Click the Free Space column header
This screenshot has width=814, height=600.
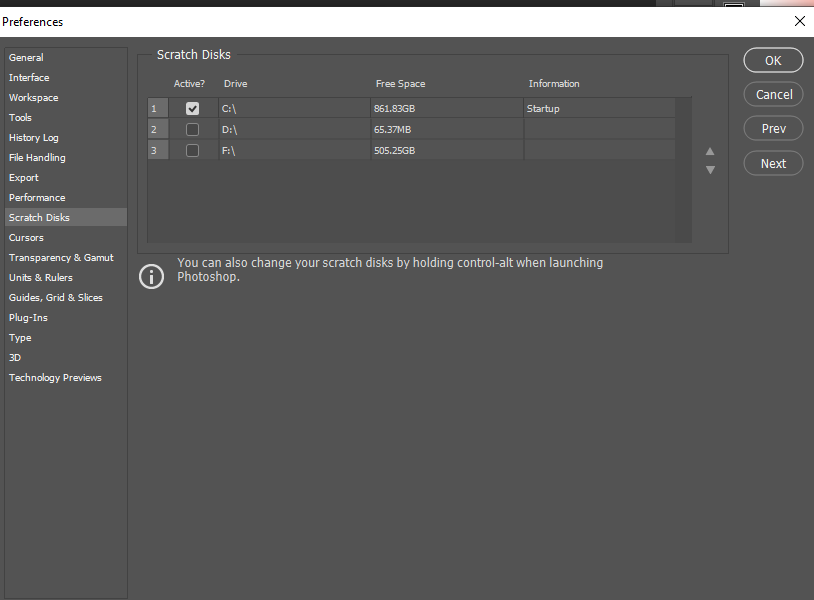point(400,84)
